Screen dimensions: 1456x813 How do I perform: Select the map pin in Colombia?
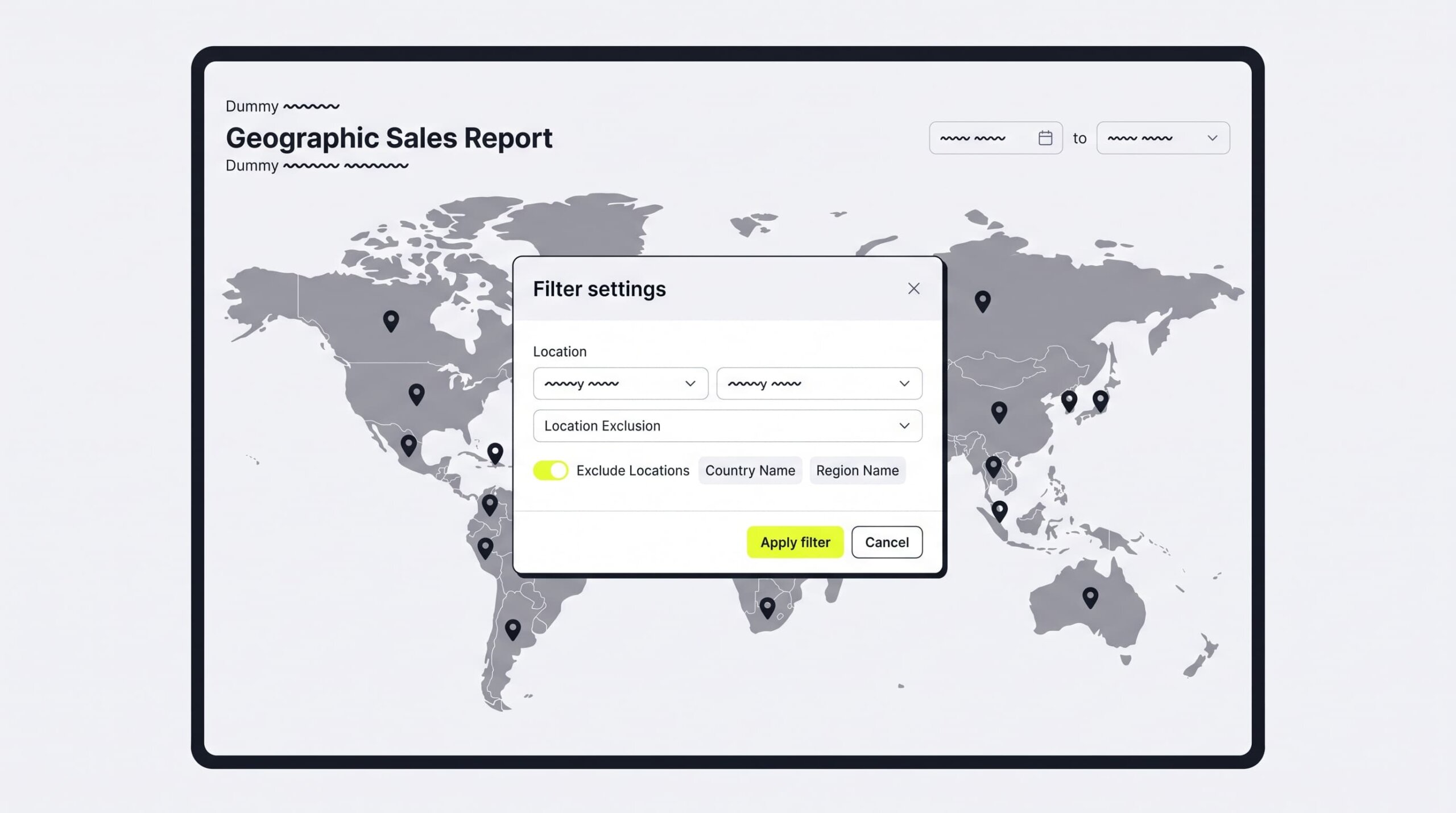click(x=490, y=505)
